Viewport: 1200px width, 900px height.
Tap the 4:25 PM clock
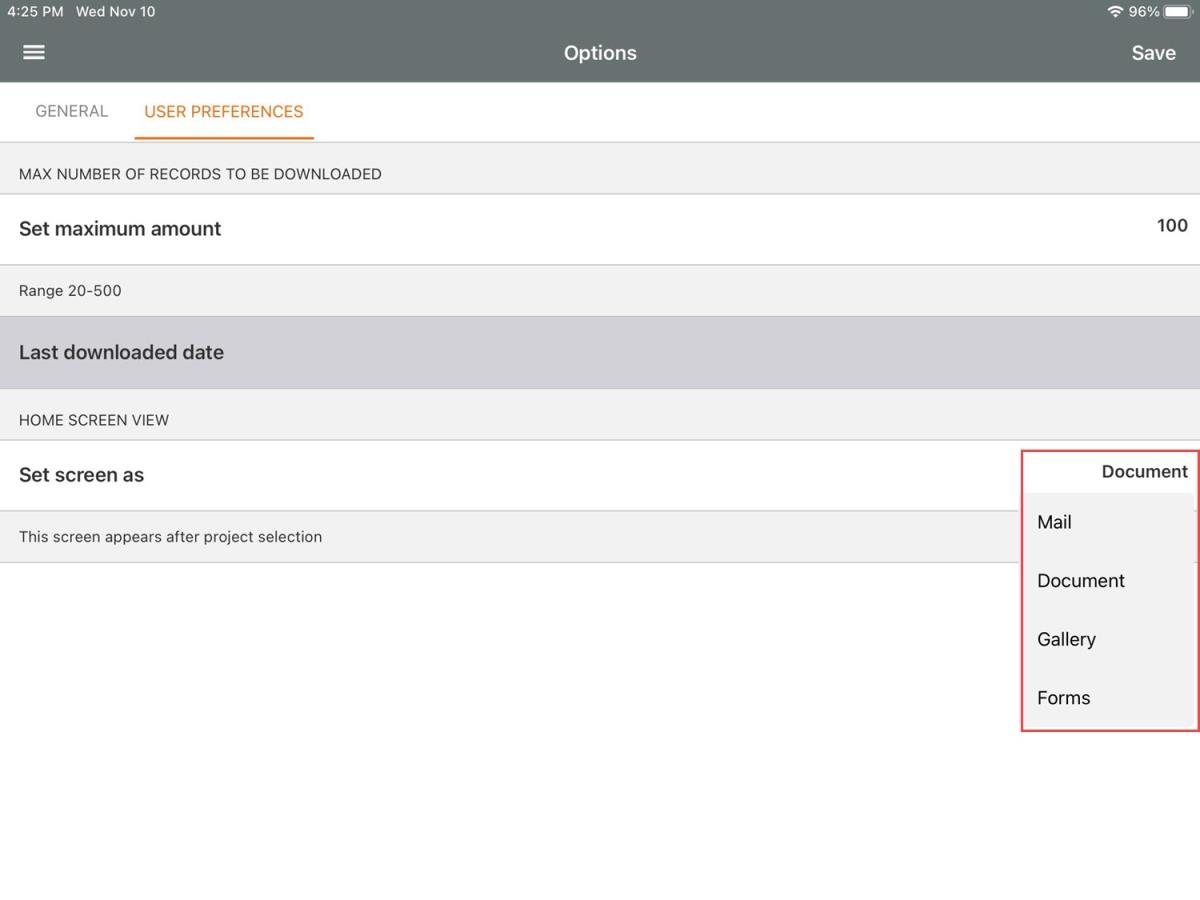(x=35, y=12)
